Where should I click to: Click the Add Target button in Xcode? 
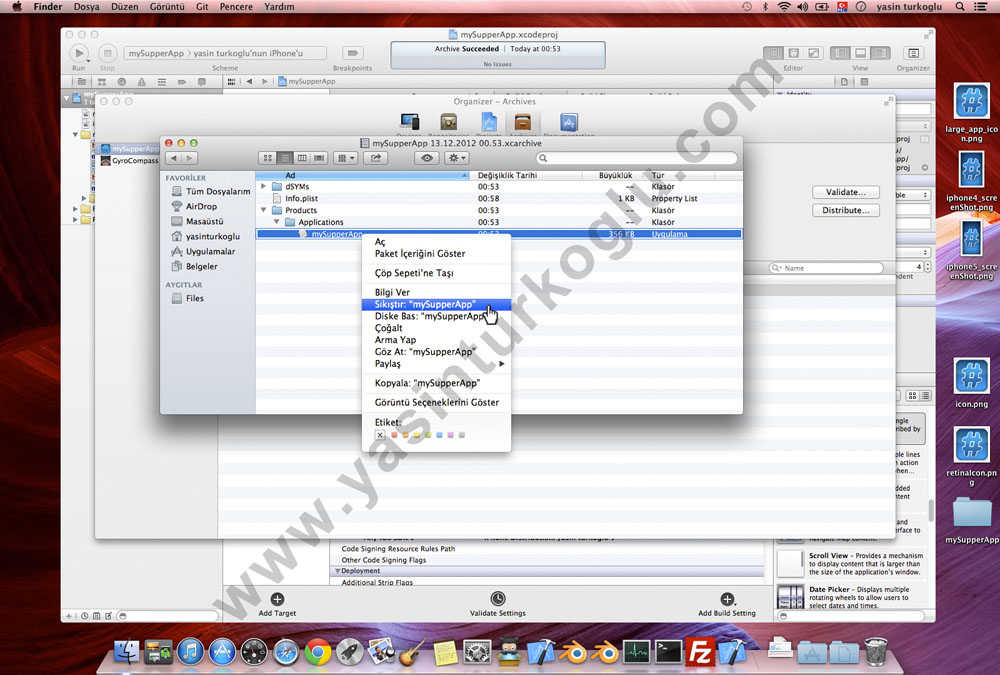click(x=277, y=604)
